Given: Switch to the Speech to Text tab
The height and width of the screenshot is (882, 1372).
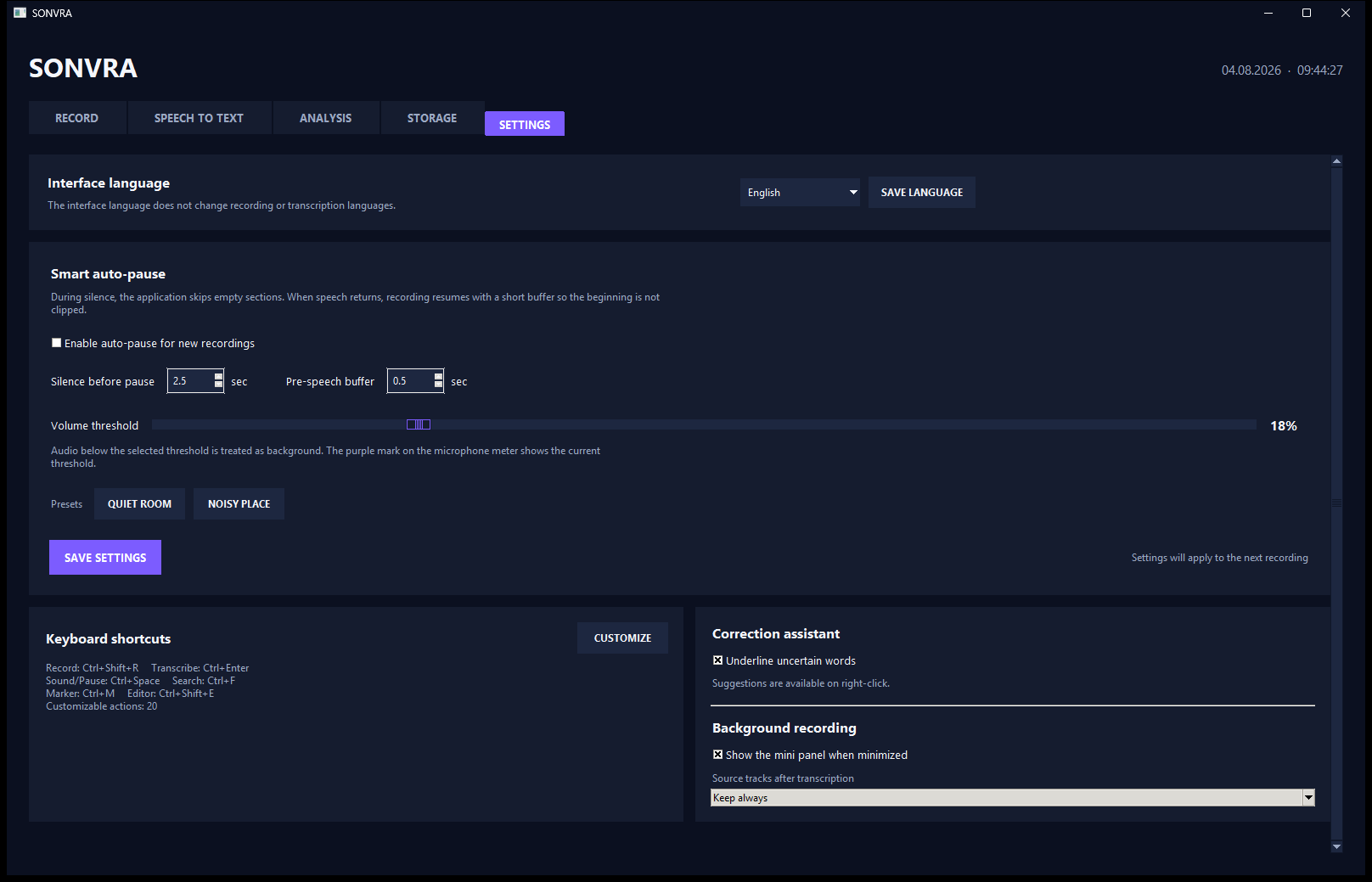Looking at the screenshot, I should [199, 118].
